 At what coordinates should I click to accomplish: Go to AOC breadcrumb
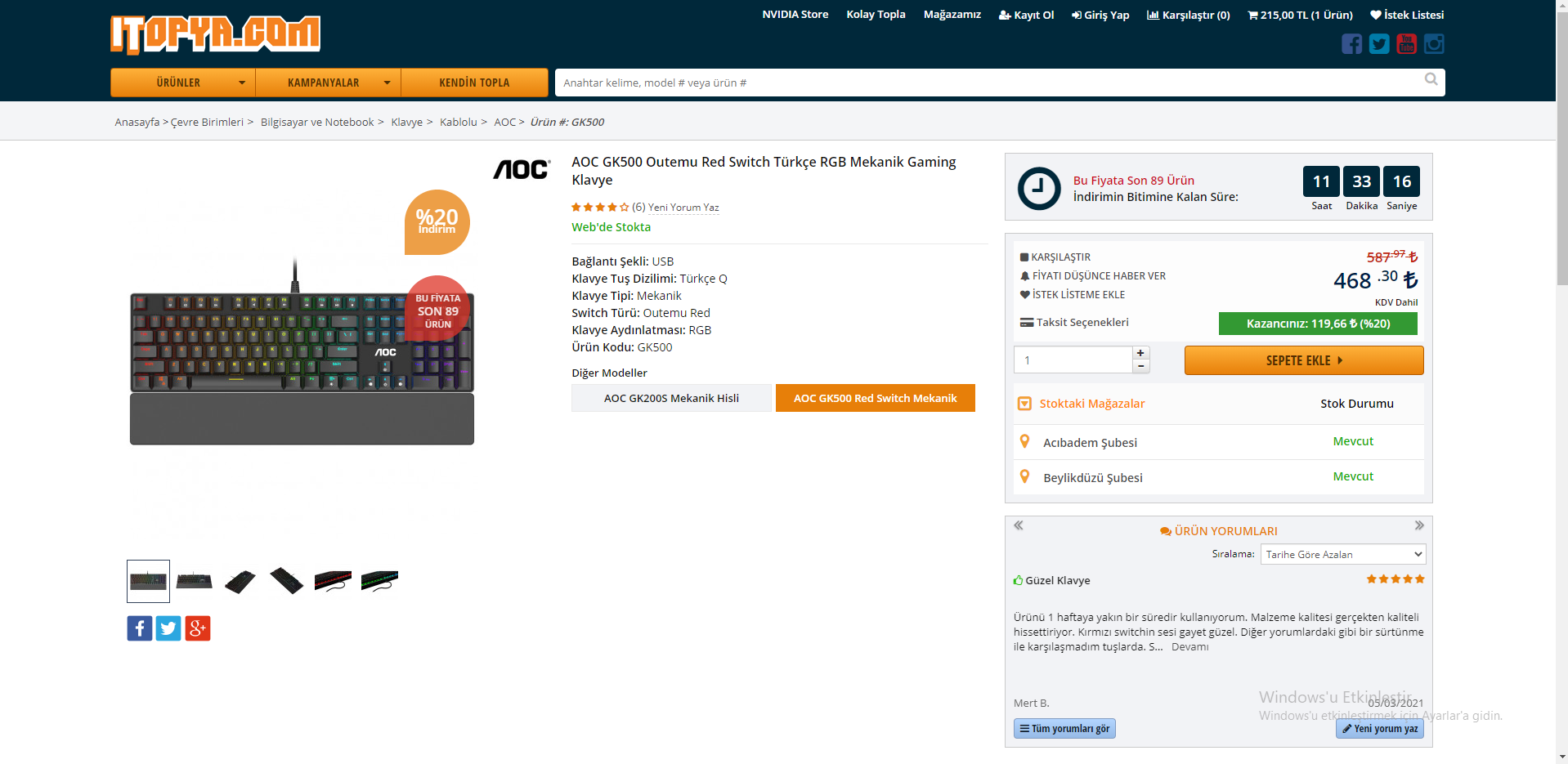click(x=504, y=123)
